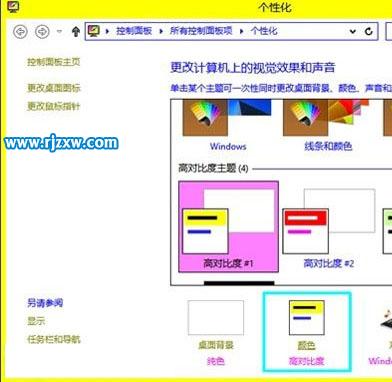Click 所有控制面板项 breadcrumb
The image size is (392, 382).
[201, 31]
